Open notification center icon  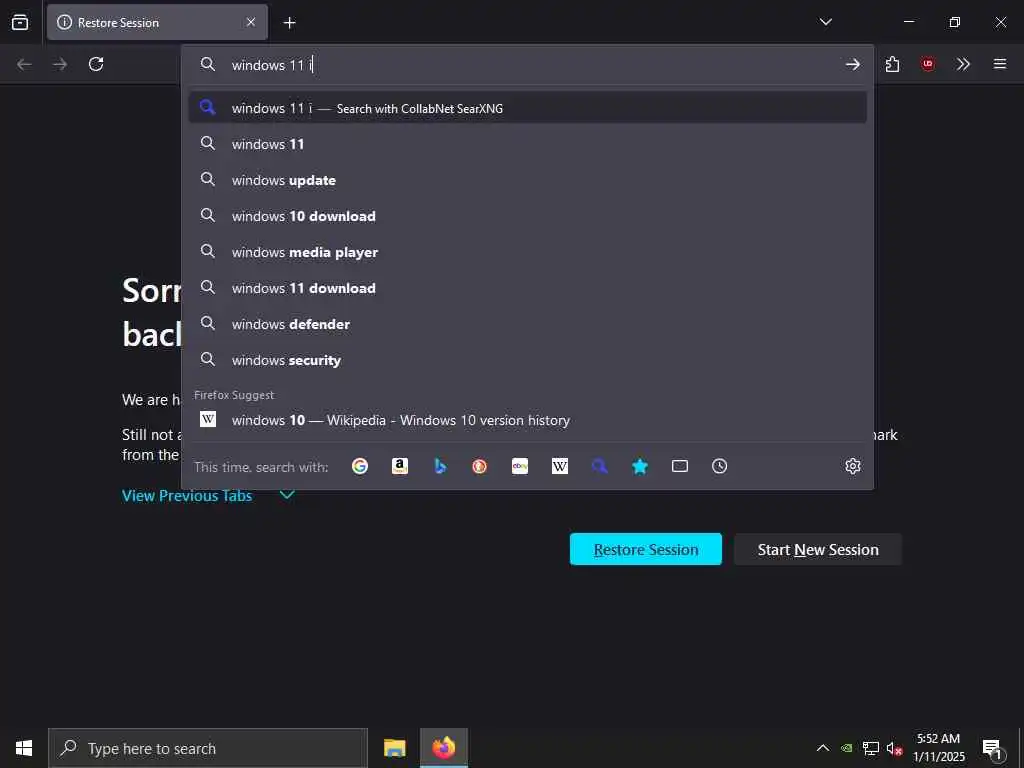[x=993, y=748]
